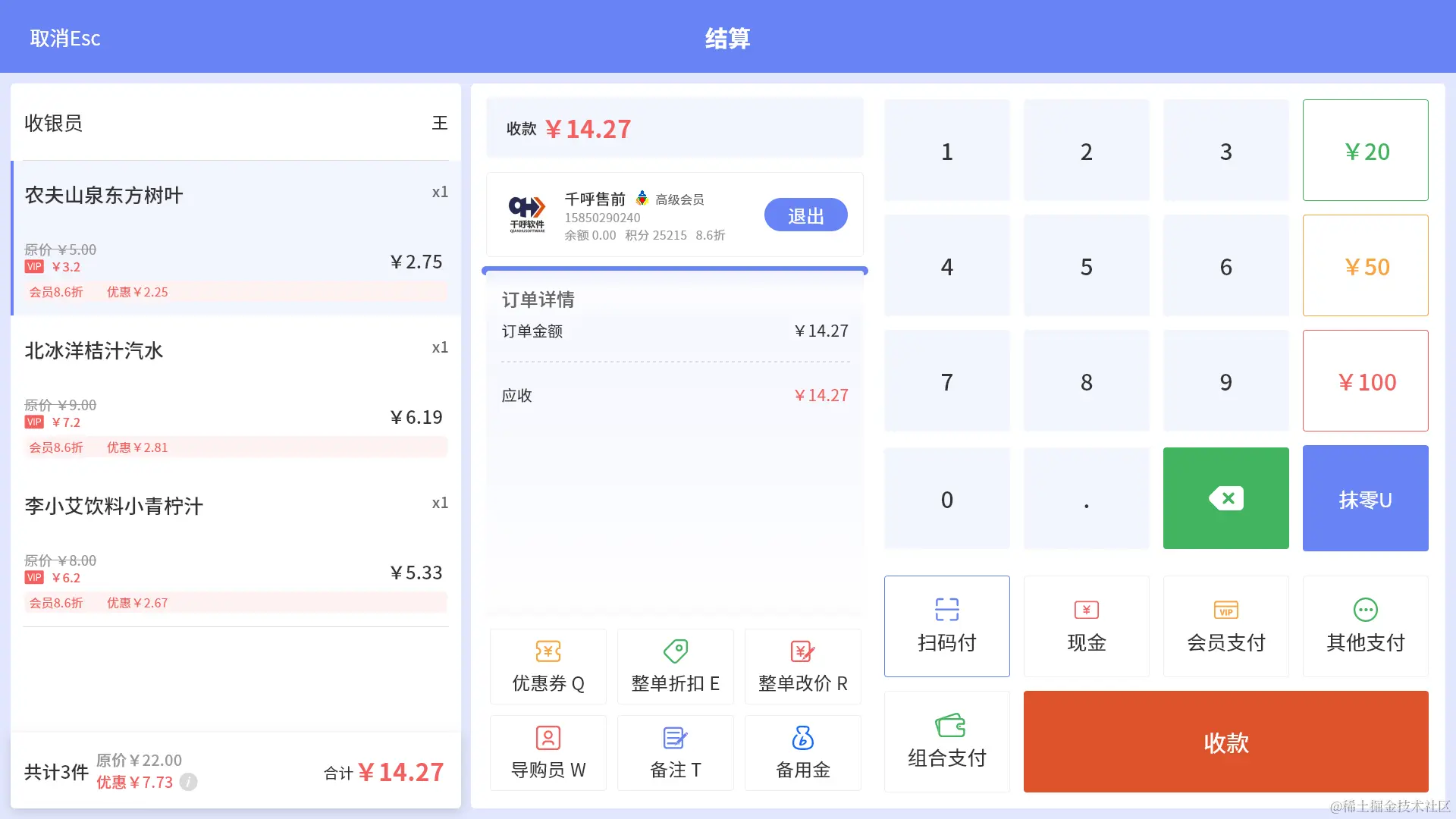Select cash payment method
Viewport: 1456px width, 819px height.
[x=1086, y=626]
